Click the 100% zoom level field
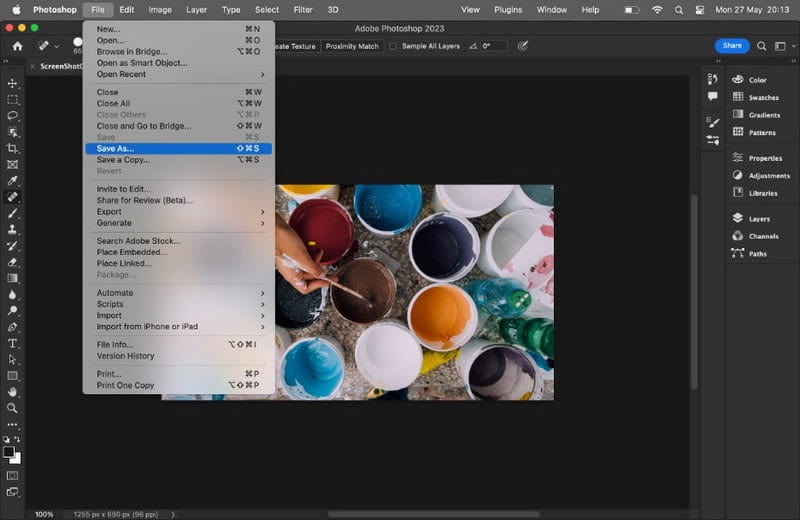This screenshot has height=520, width=800. point(44,514)
